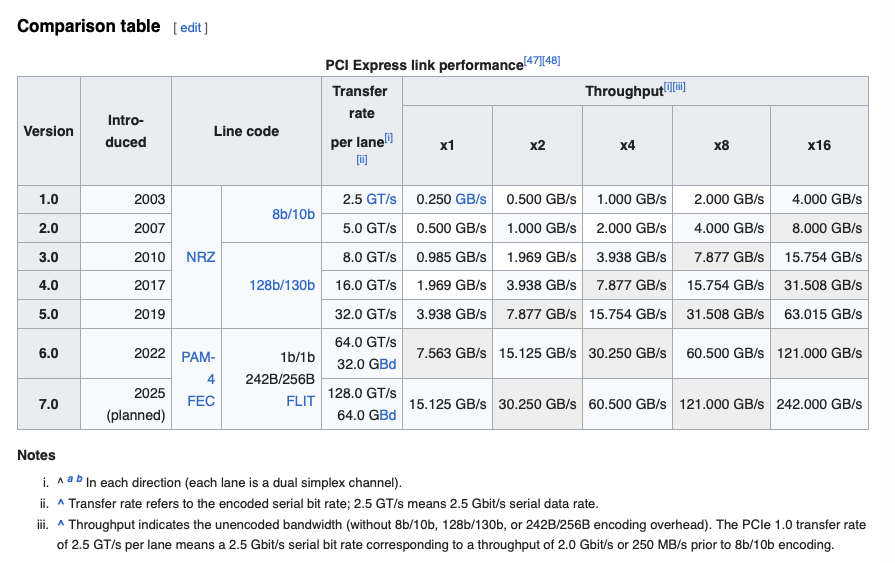The image size is (895, 563).
Task: Select the x16 column header
Action: [819, 145]
